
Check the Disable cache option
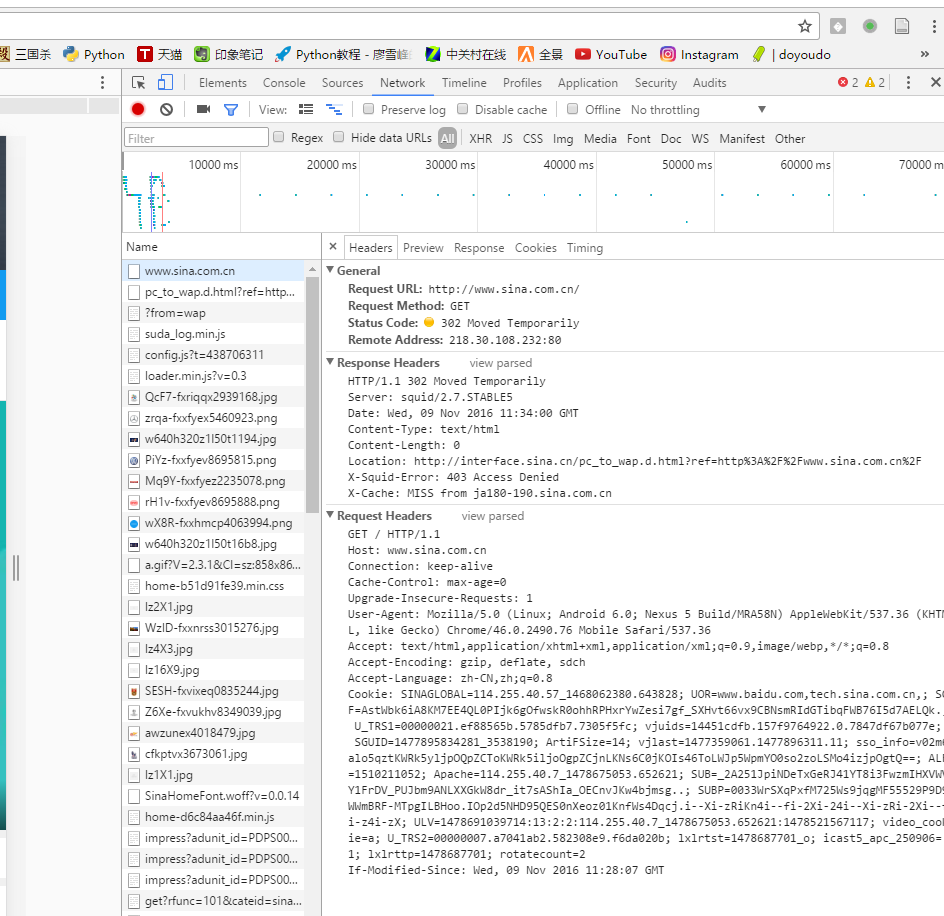[x=463, y=109]
